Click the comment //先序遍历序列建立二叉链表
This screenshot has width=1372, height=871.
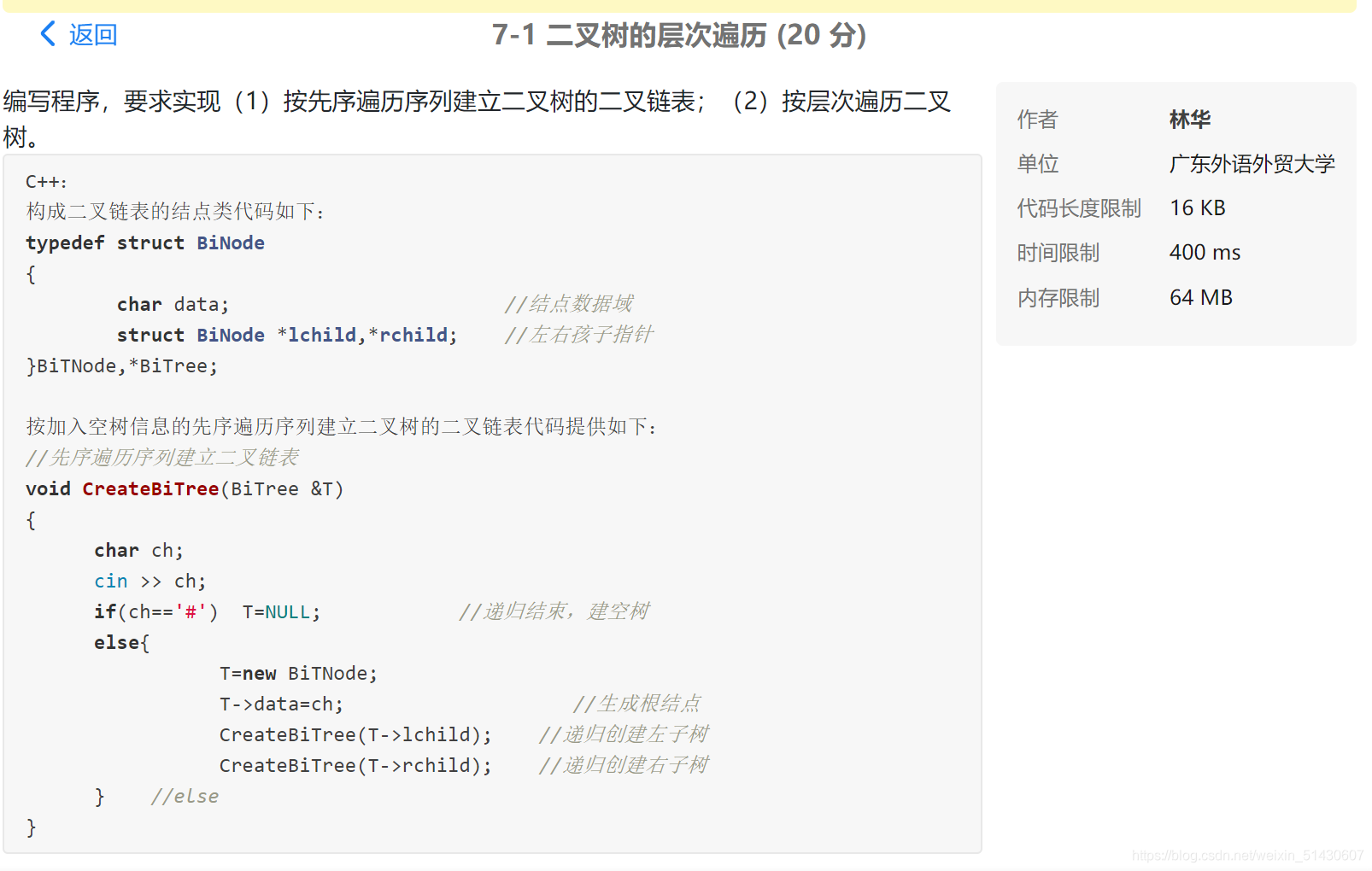162,458
